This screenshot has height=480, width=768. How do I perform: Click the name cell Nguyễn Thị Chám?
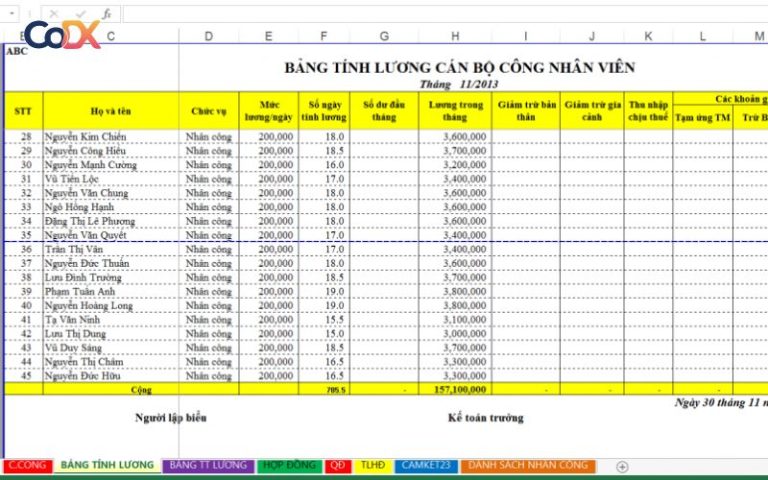(x=111, y=362)
